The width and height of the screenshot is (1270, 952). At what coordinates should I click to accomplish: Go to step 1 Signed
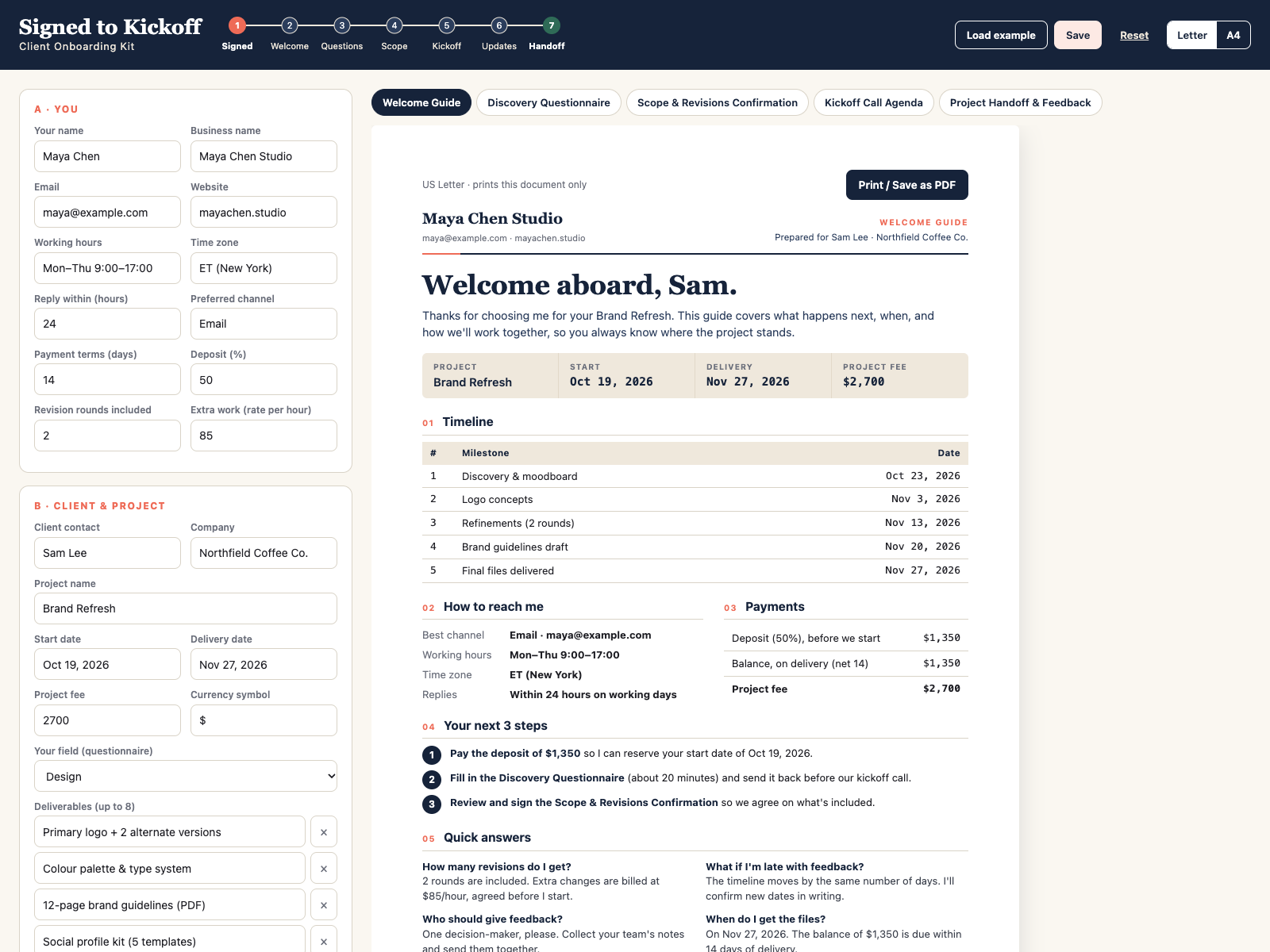237,34
